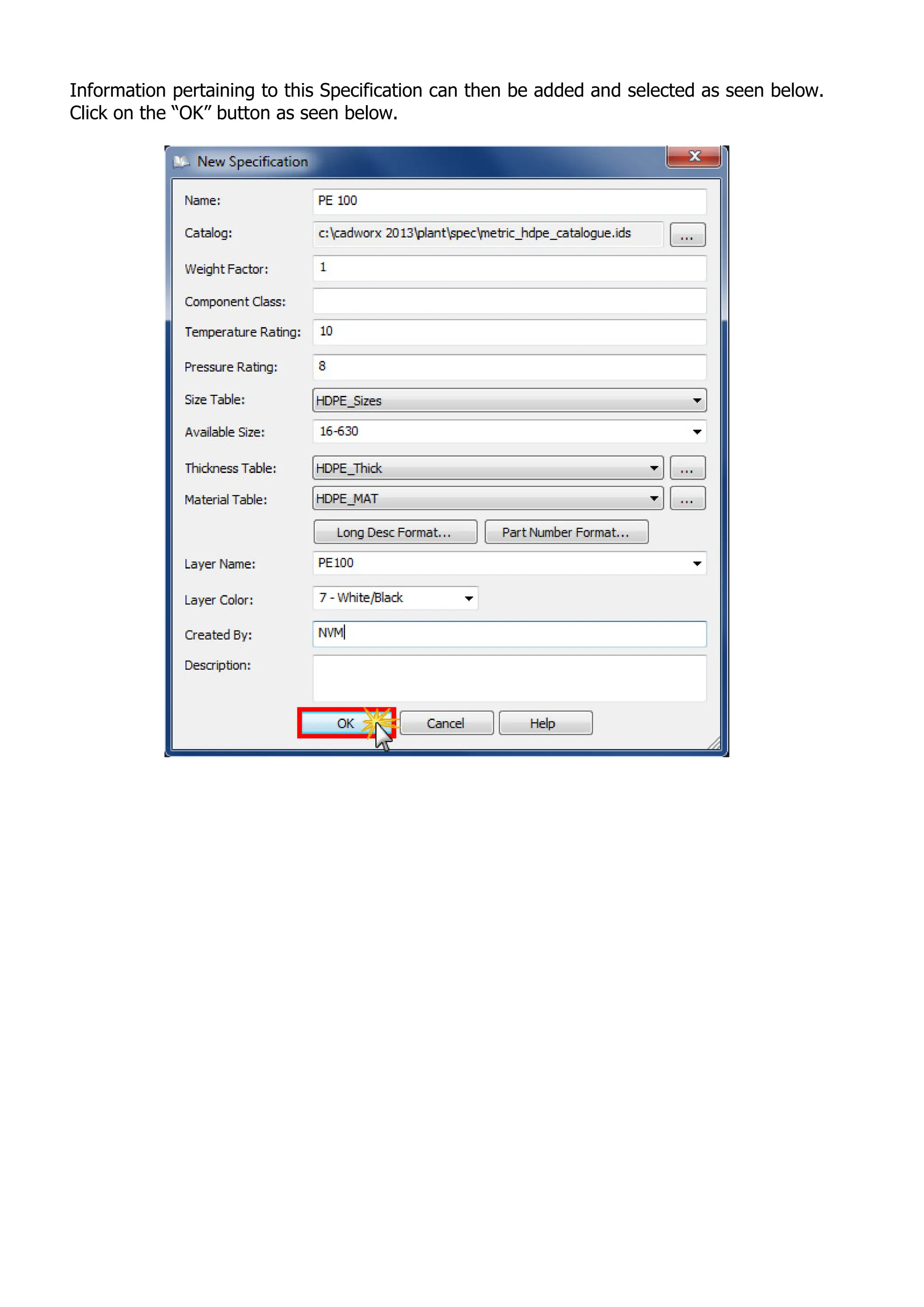
Task: Click the Material Table ellipsis button
Action: point(687,499)
